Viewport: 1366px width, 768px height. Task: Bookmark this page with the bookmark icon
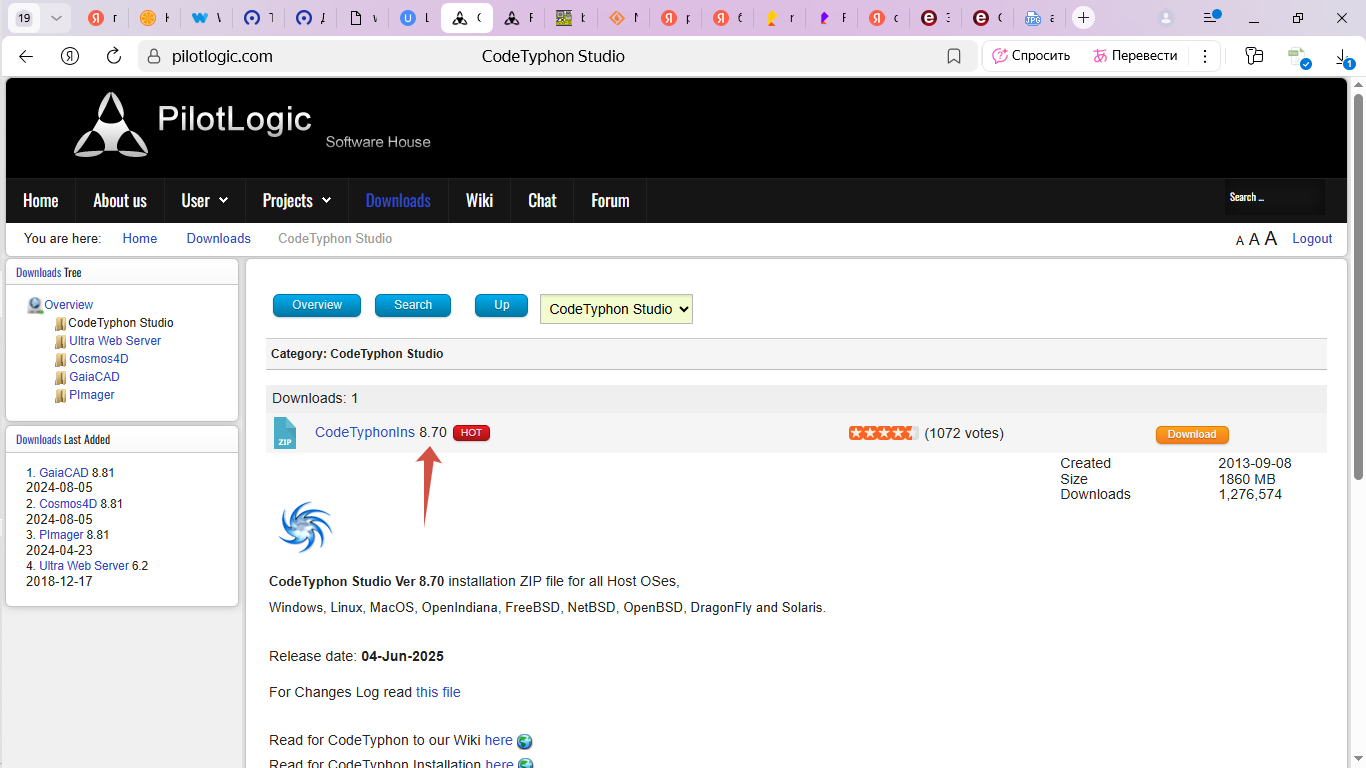[954, 56]
